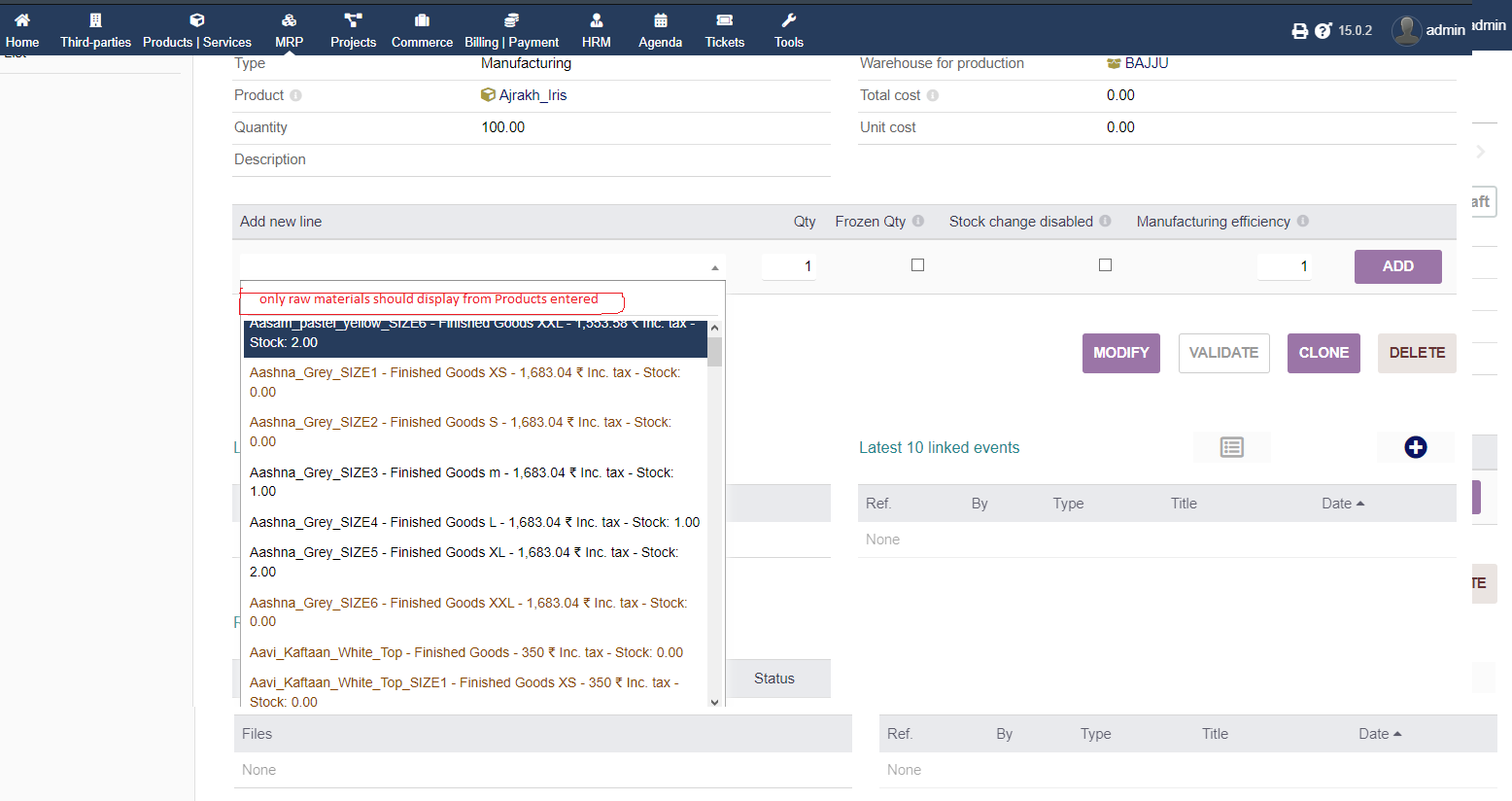This screenshot has width=1512, height=801.
Task: Open the Tools wrench icon
Action: coord(789,19)
